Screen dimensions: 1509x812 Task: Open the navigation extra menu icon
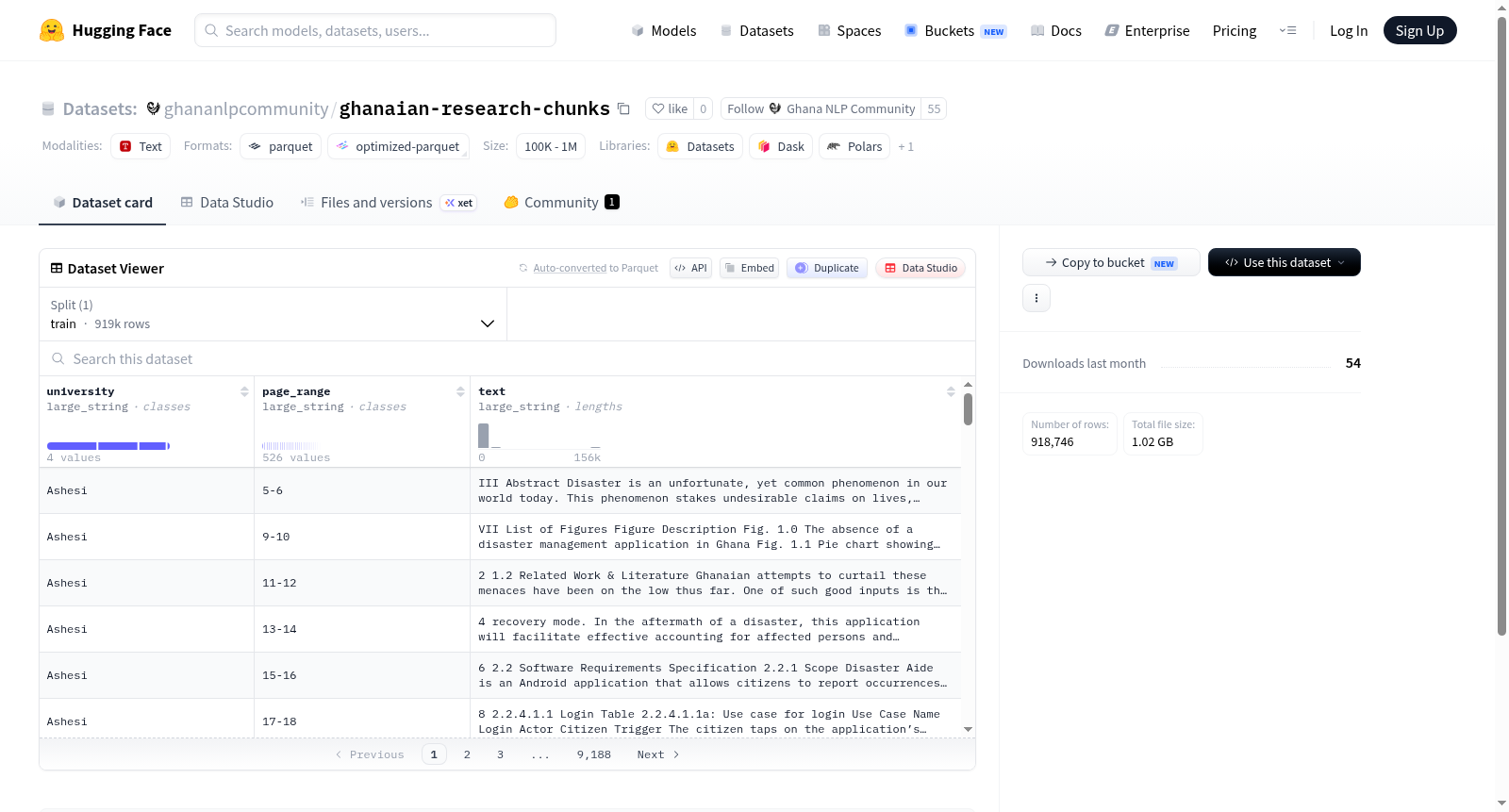pyautogui.click(x=1287, y=30)
